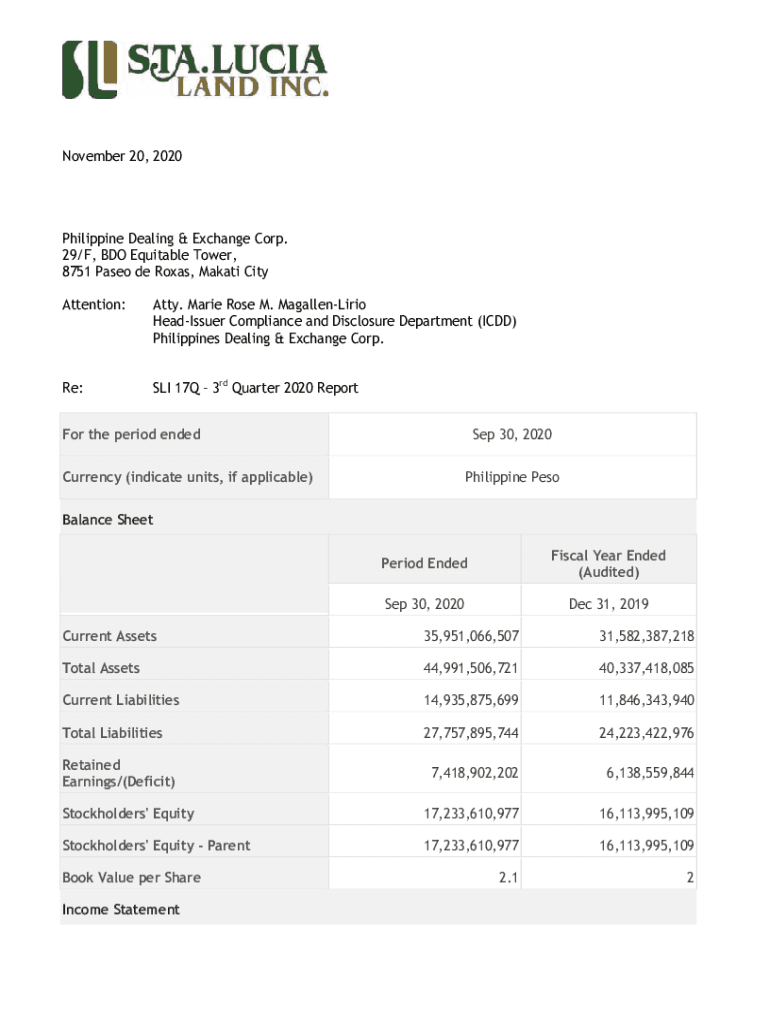Click the SLI 17Q 3rd Quarter 2020 Report subject
The width and height of the screenshot is (770, 1024).
(x=255, y=388)
